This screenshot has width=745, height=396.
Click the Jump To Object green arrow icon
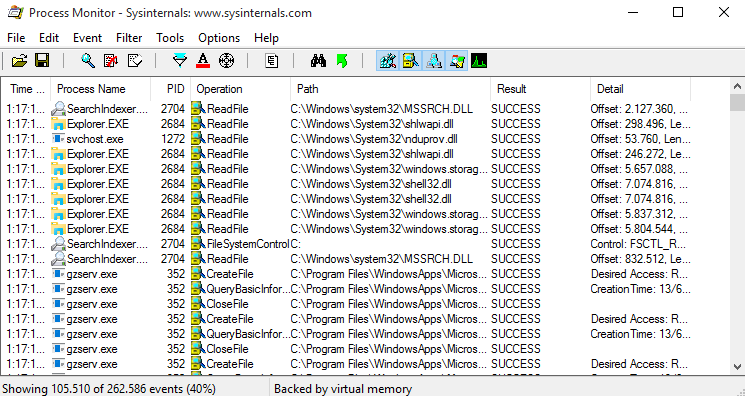[x=342, y=61]
